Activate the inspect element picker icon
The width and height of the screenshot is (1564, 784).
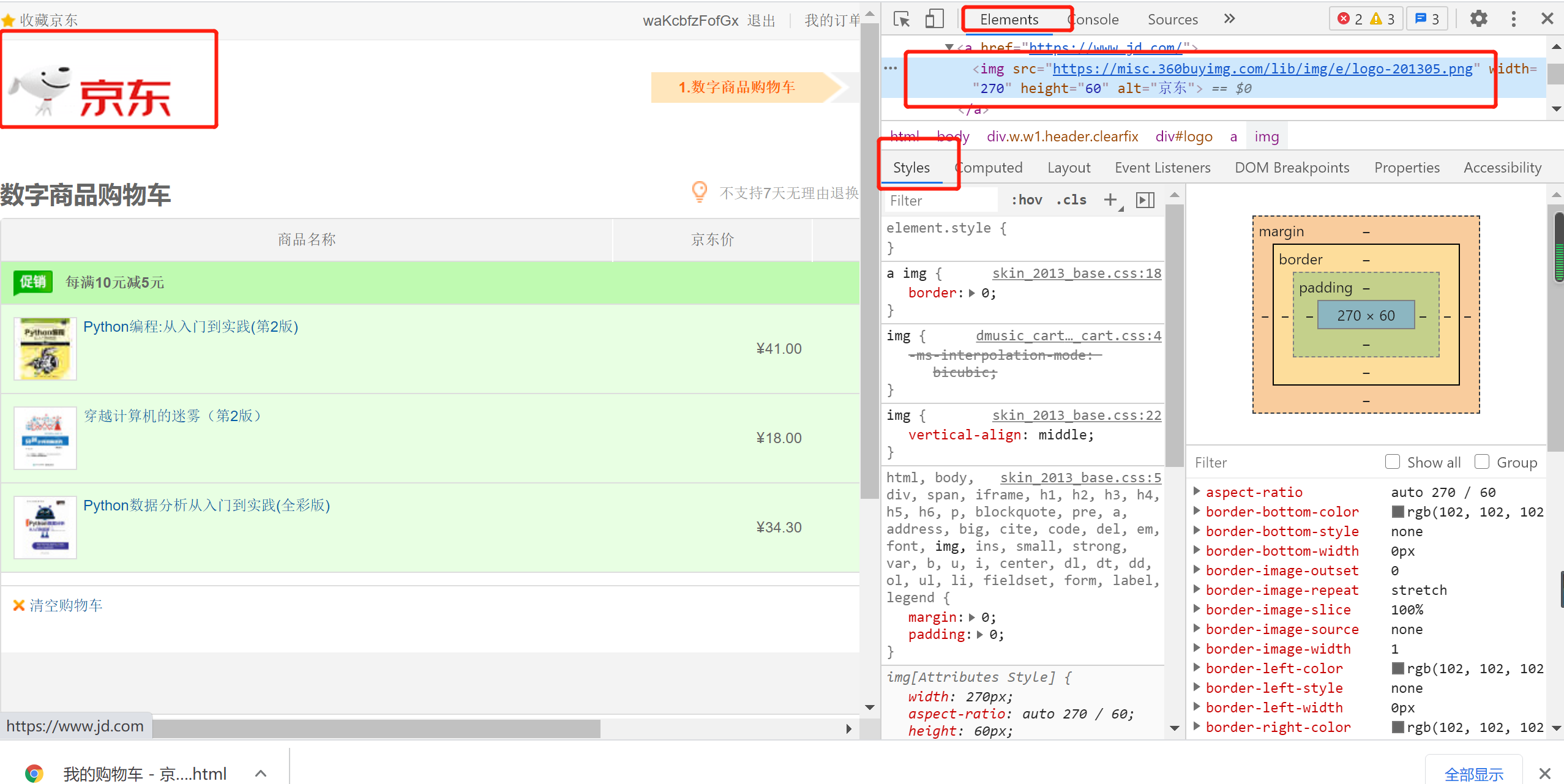[902, 19]
